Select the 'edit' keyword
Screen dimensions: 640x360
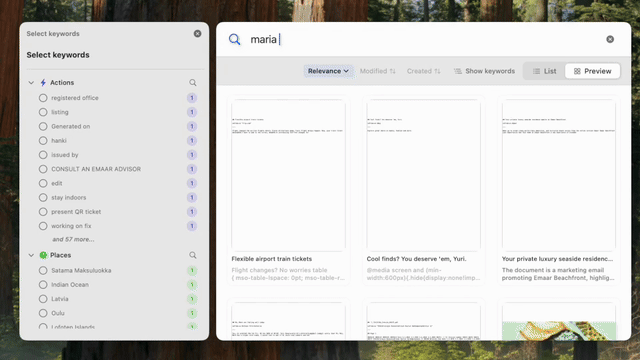tap(43, 183)
